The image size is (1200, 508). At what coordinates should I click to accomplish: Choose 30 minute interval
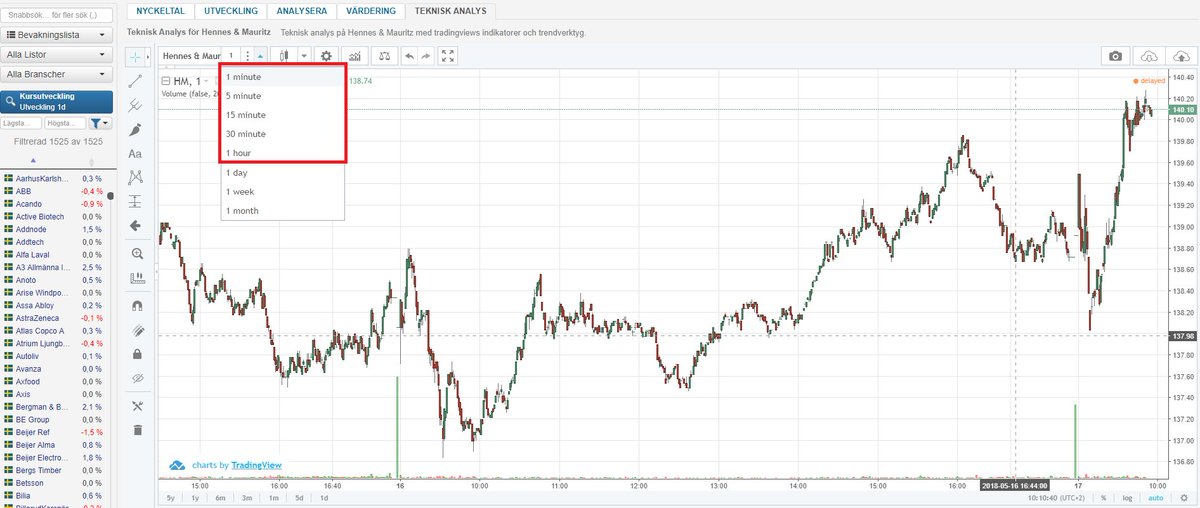click(283, 134)
